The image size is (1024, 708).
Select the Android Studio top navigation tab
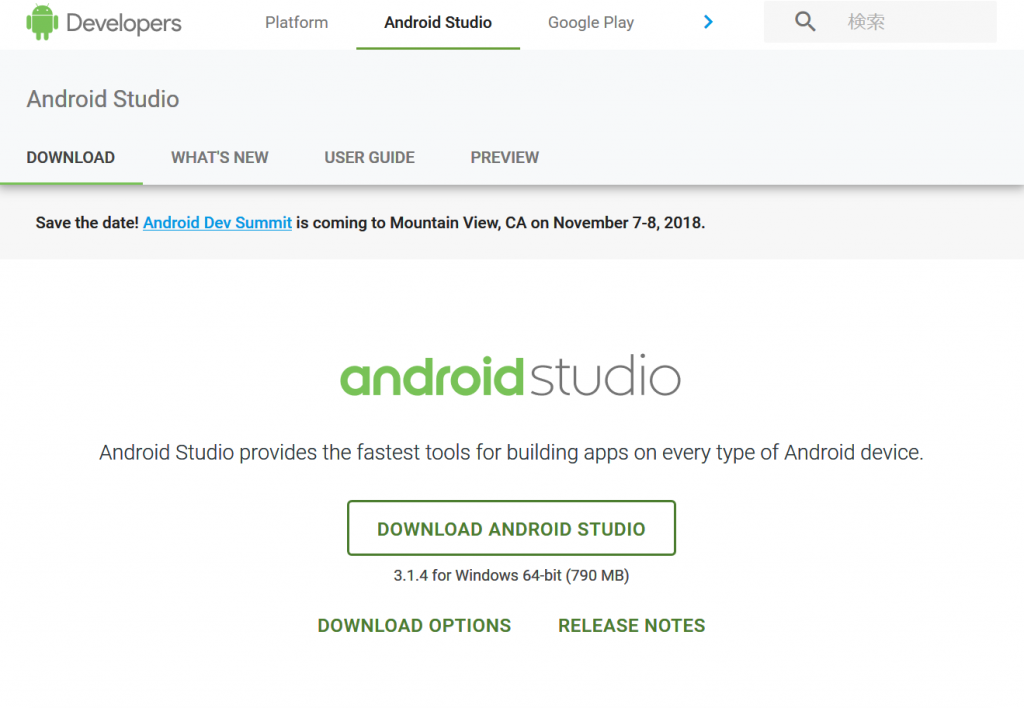[x=438, y=22]
